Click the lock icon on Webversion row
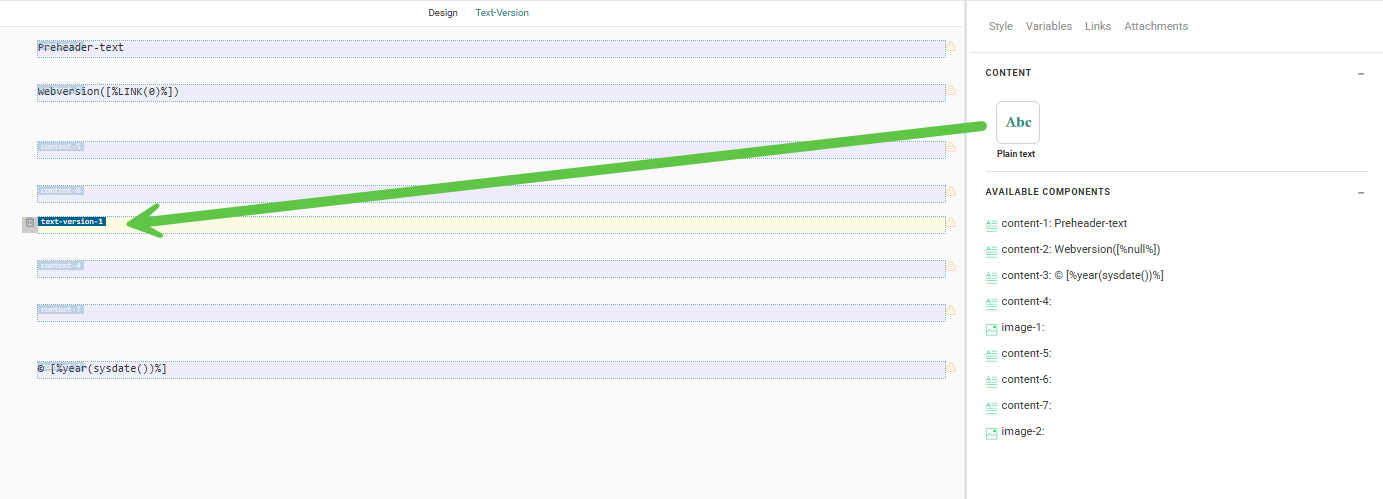 tap(951, 91)
